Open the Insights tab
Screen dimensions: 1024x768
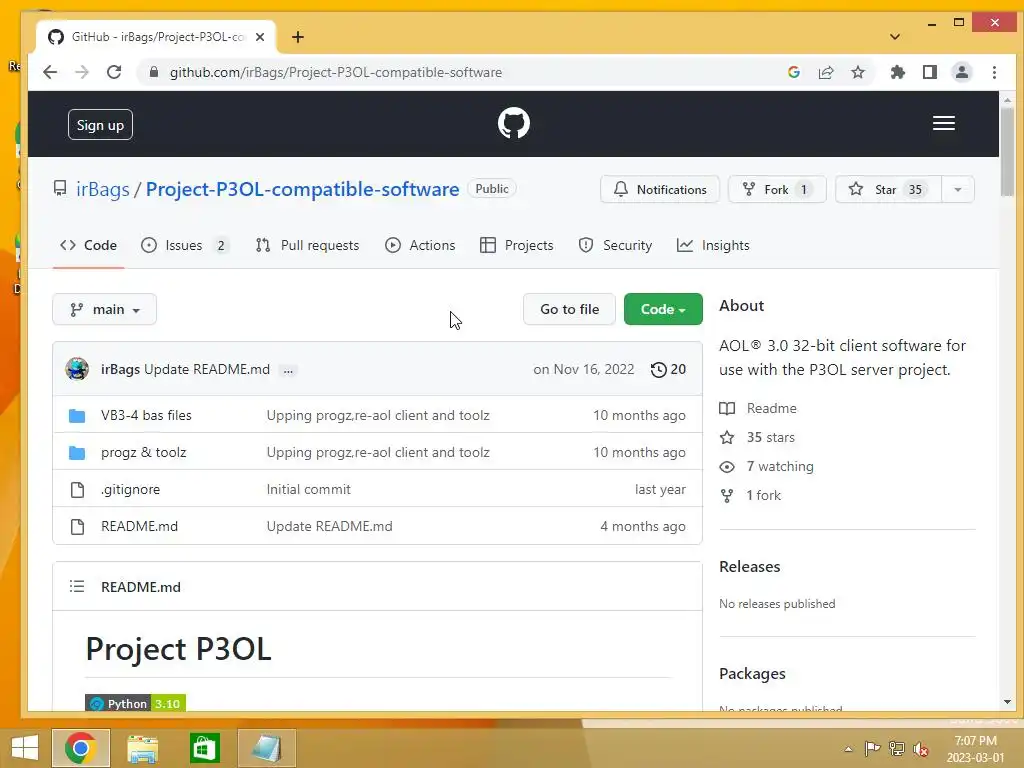click(713, 246)
